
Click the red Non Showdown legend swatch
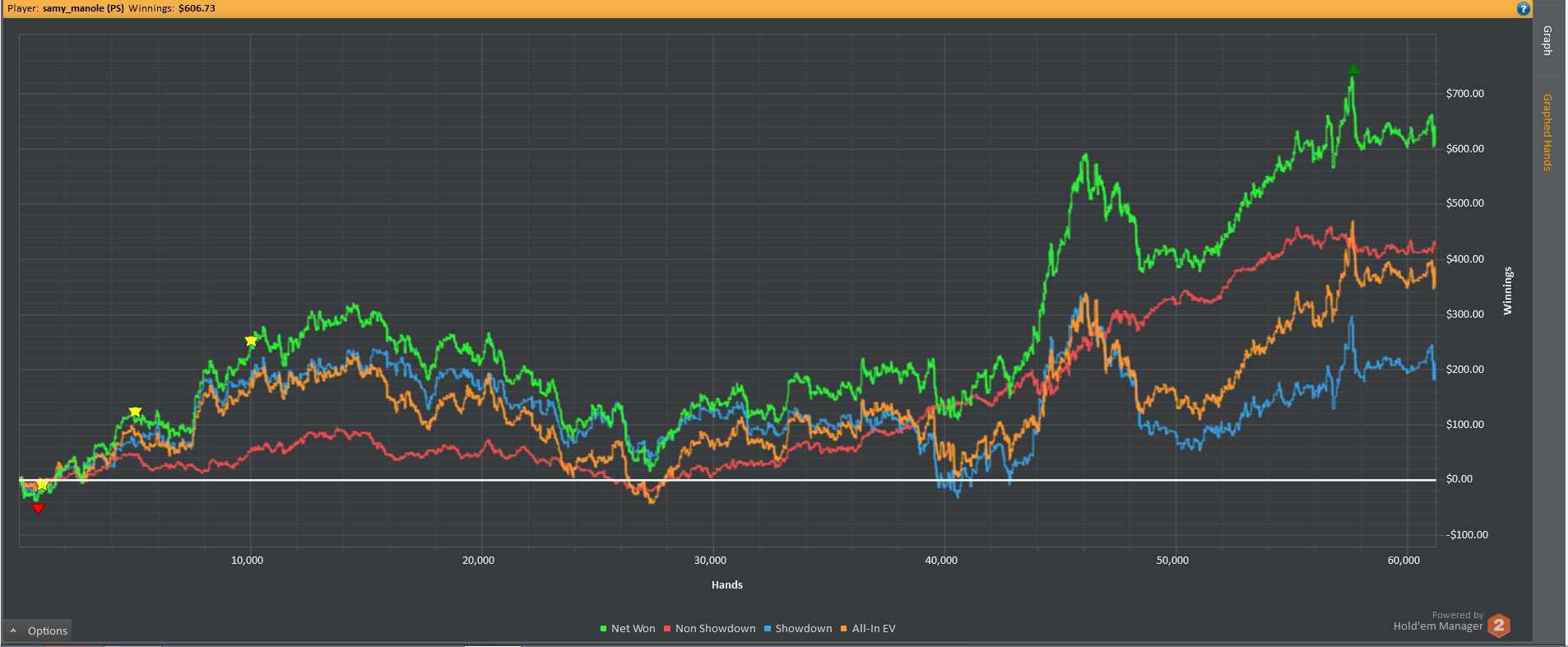pyautogui.click(x=667, y=629)
